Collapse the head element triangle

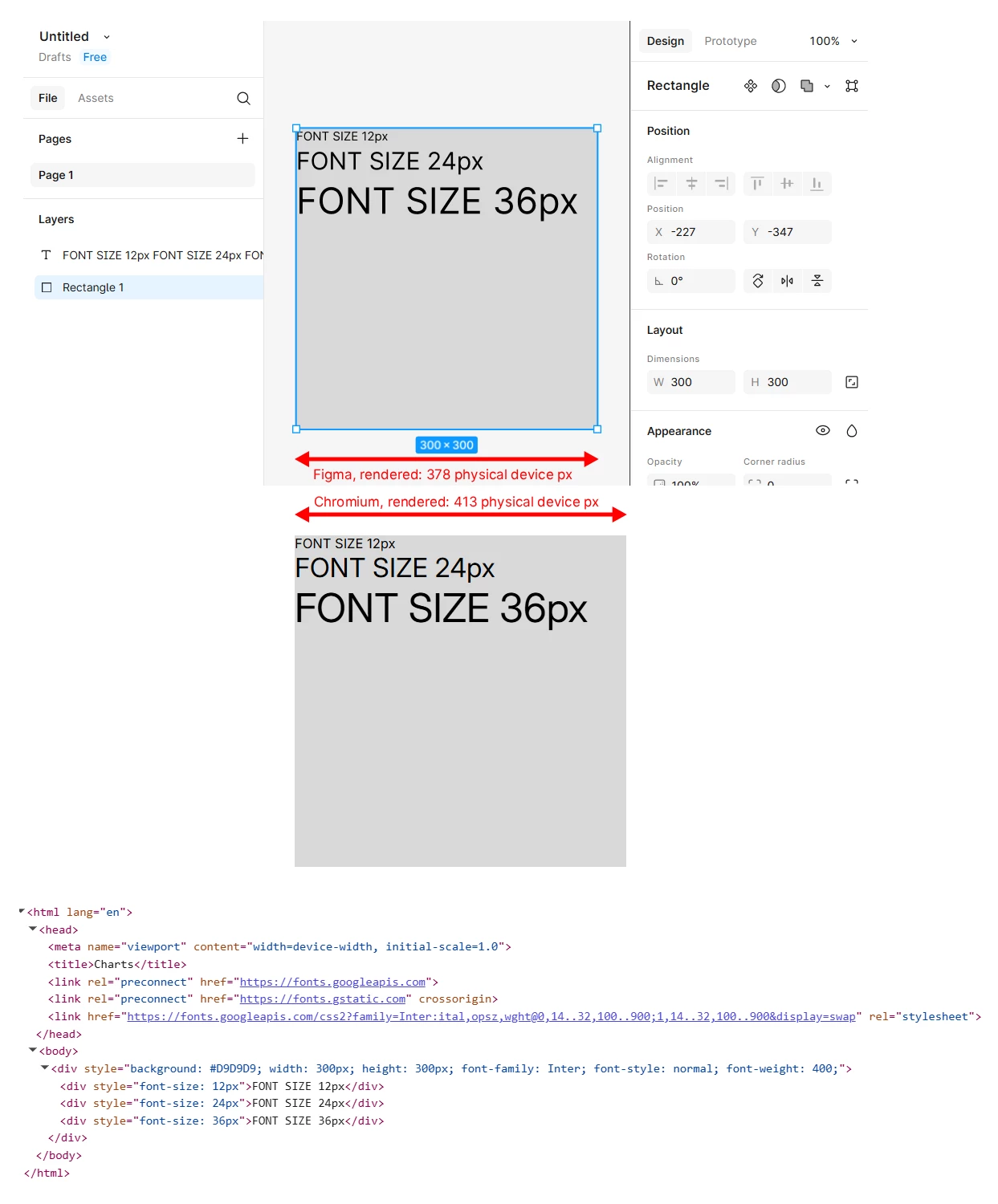coord(33,929)
